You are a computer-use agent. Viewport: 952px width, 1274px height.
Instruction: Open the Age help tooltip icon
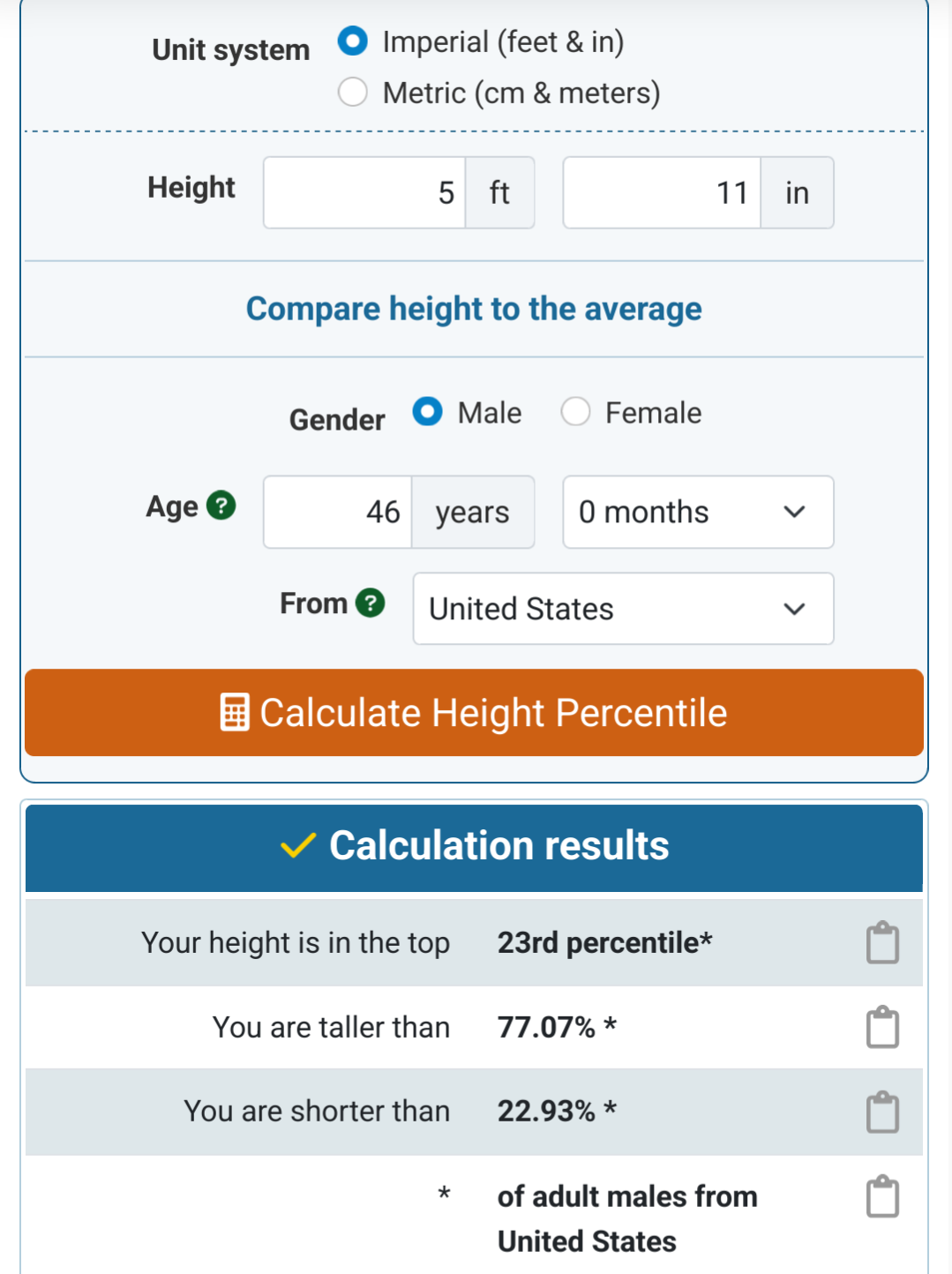pyautogui.click(x=221, y=506)
